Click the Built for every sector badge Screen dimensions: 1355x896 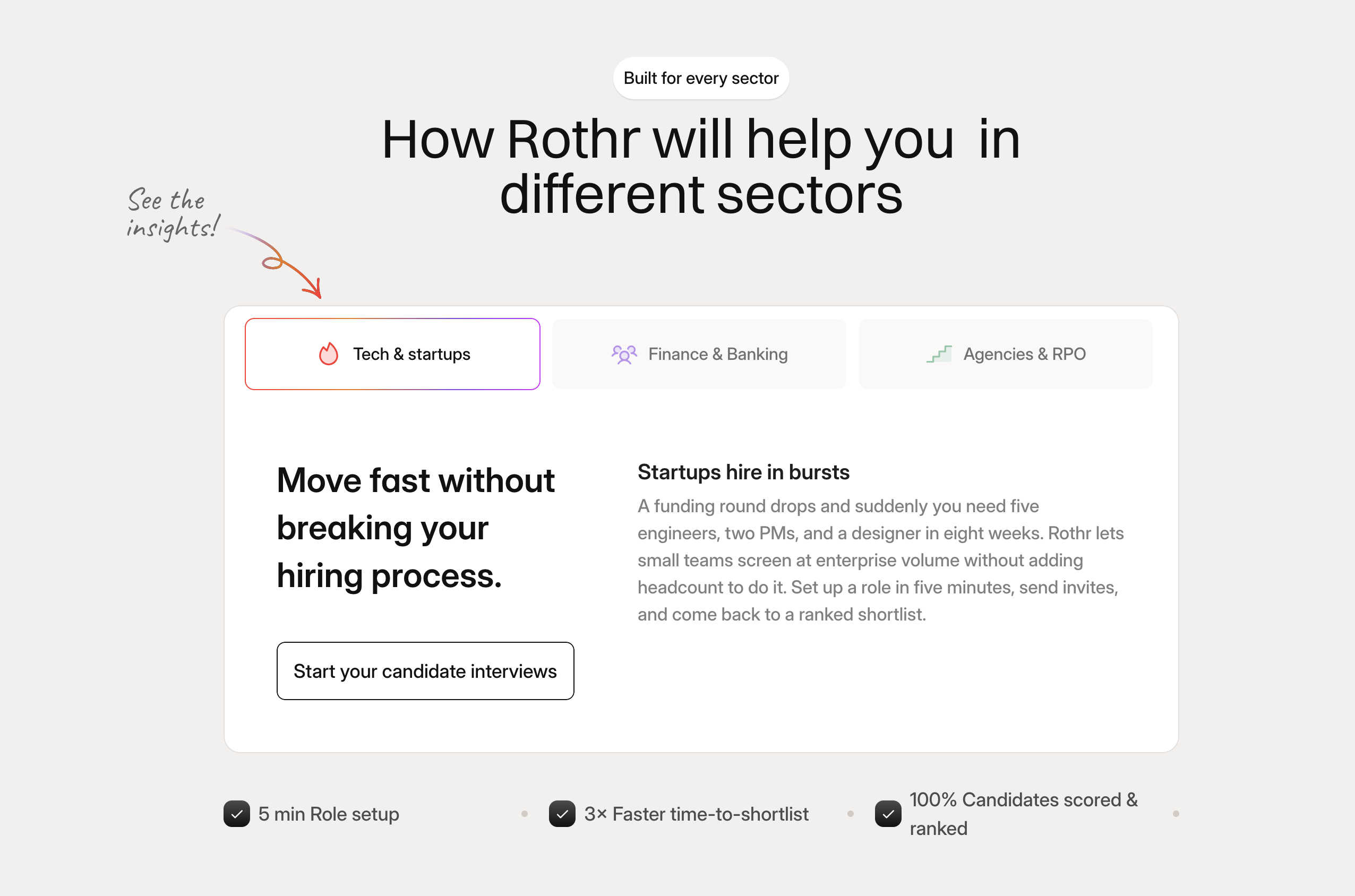click(701, 77)
